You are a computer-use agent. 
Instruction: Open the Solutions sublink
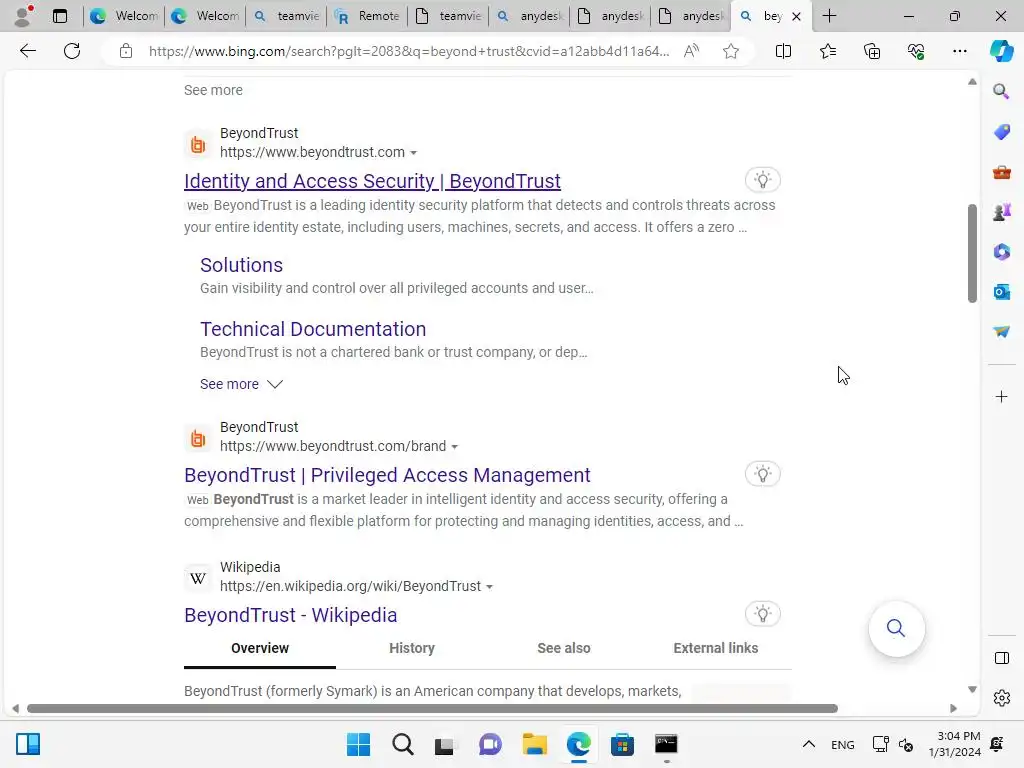point(241,265)
